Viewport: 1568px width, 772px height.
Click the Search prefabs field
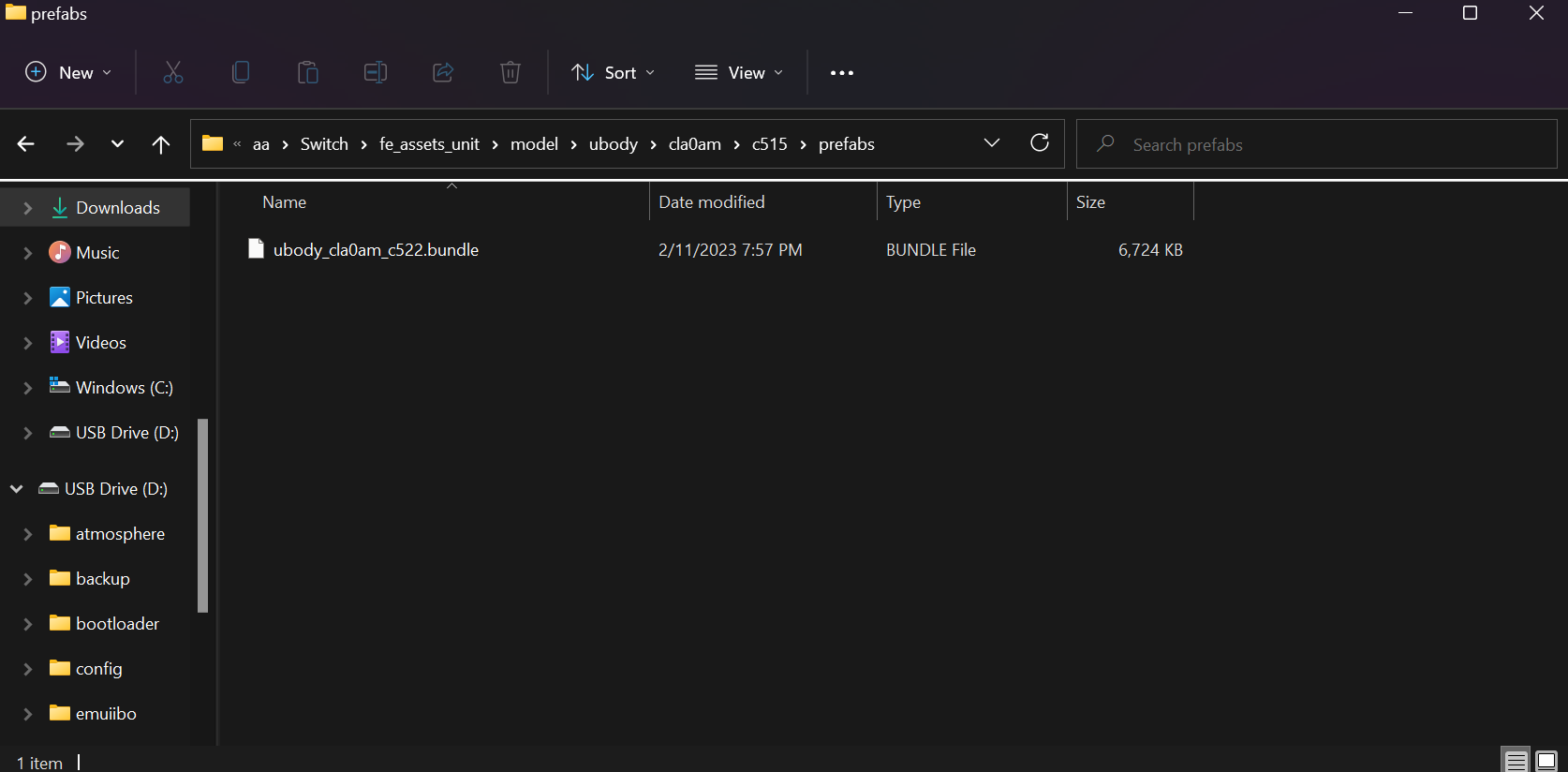click(1316, 144)
